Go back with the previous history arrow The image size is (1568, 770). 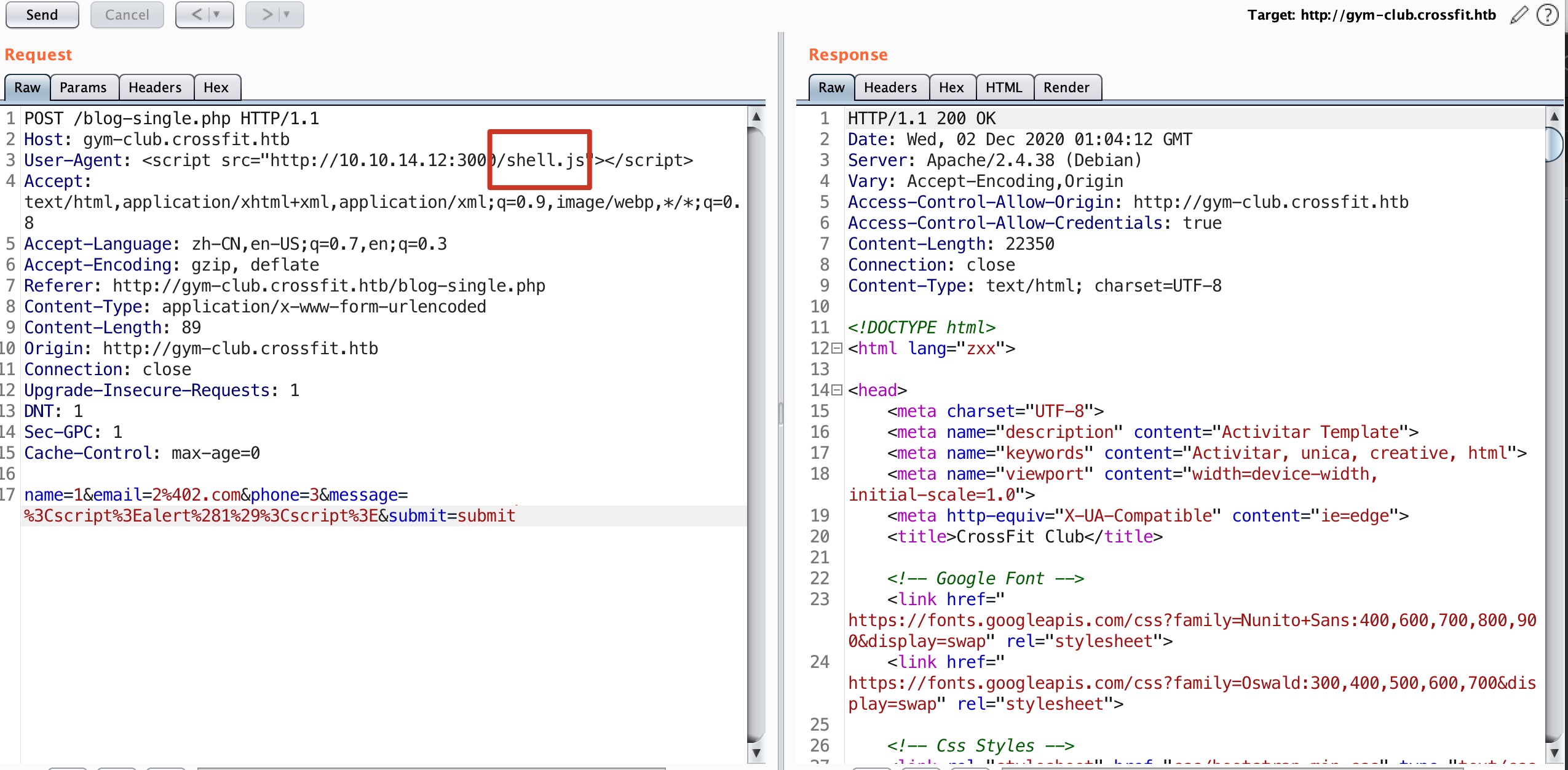point(196,14)
